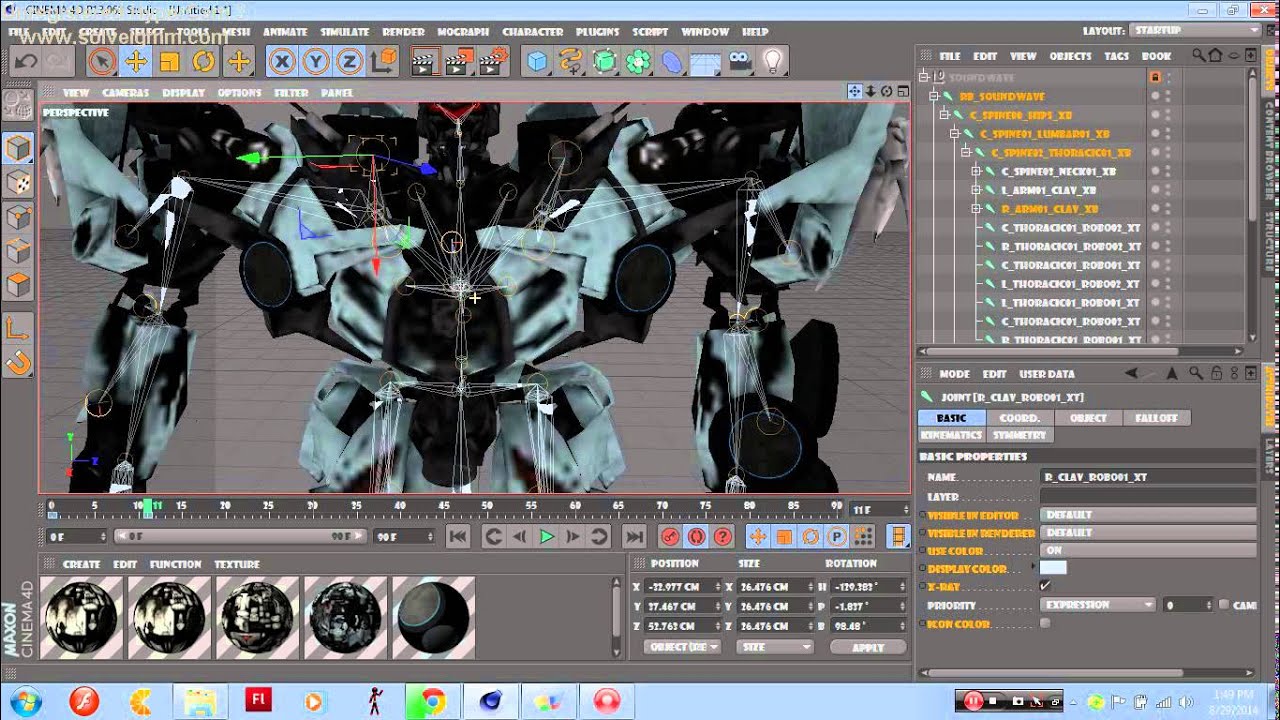Add a Light using bulb icon
The image size is (1280, 720).
click(772, 62)
